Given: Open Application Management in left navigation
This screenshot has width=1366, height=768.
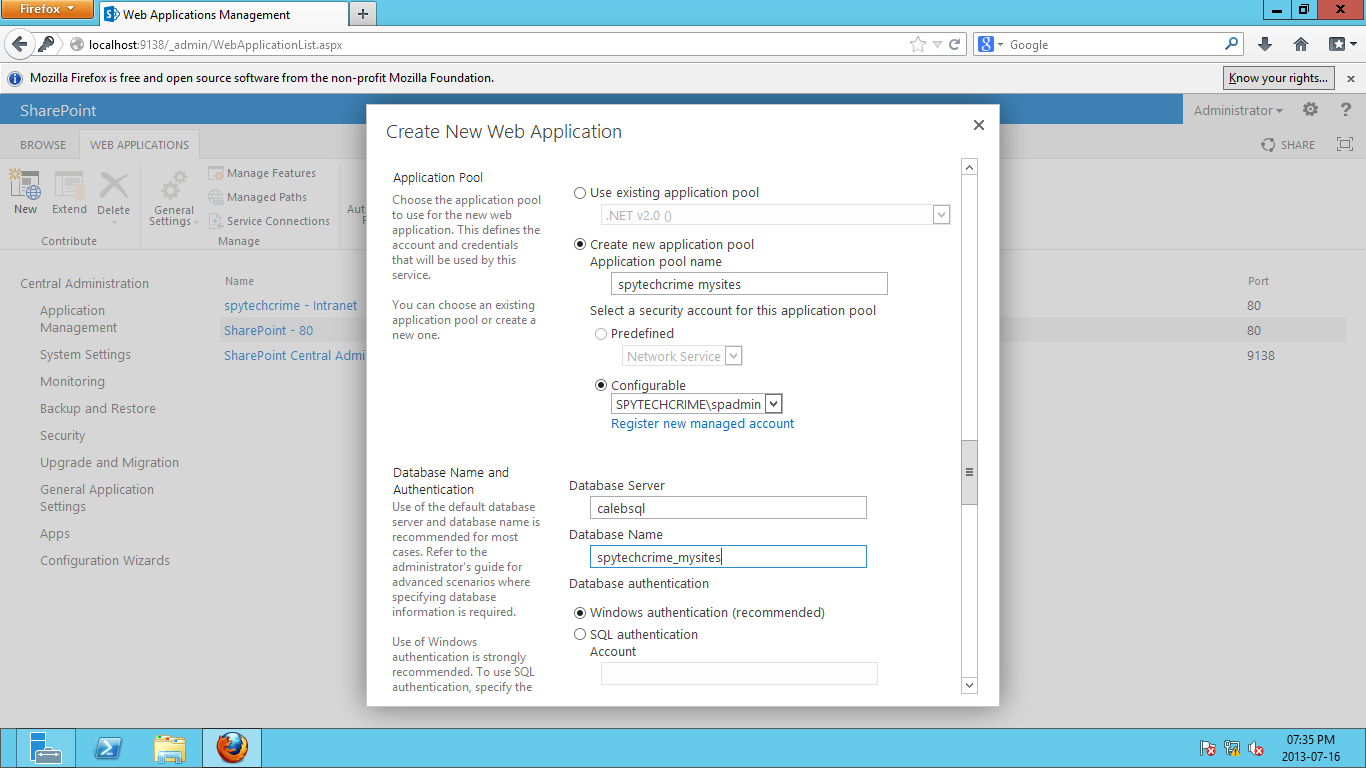Looking at the screenshot, I should pos(79,319).
